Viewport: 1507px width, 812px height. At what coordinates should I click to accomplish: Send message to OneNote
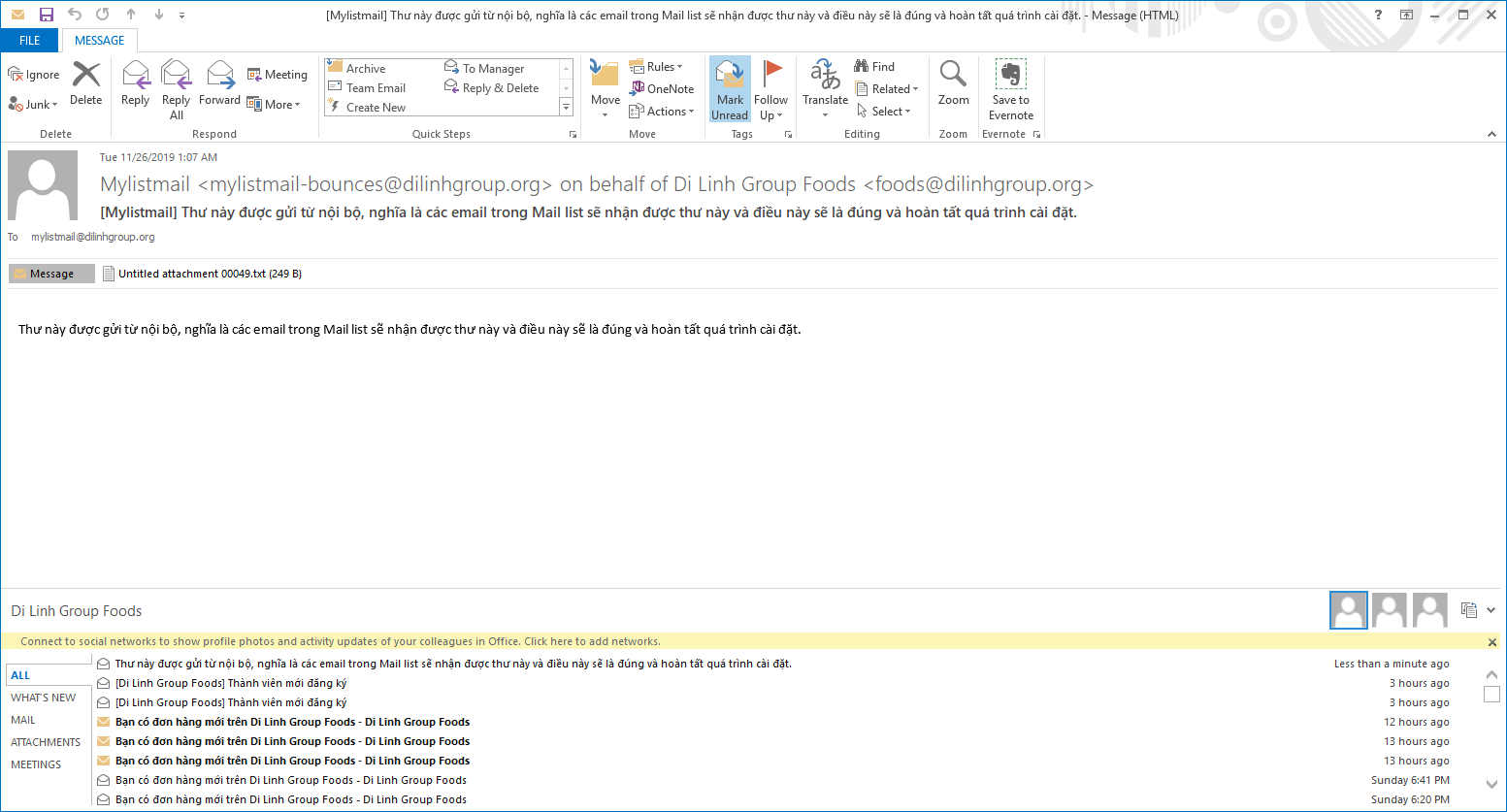(x=662, y=88)
